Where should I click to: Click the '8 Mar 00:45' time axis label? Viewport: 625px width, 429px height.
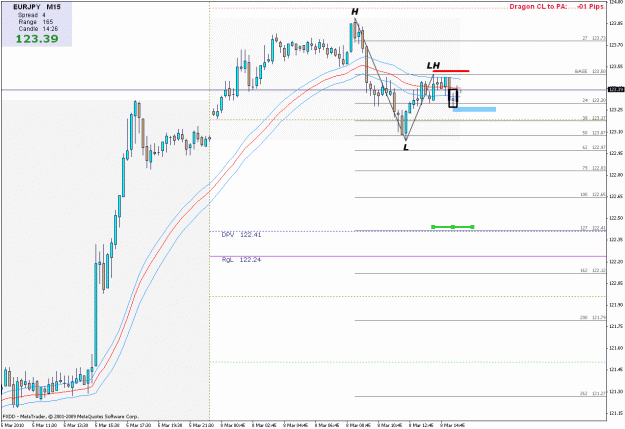click(232, 425)
